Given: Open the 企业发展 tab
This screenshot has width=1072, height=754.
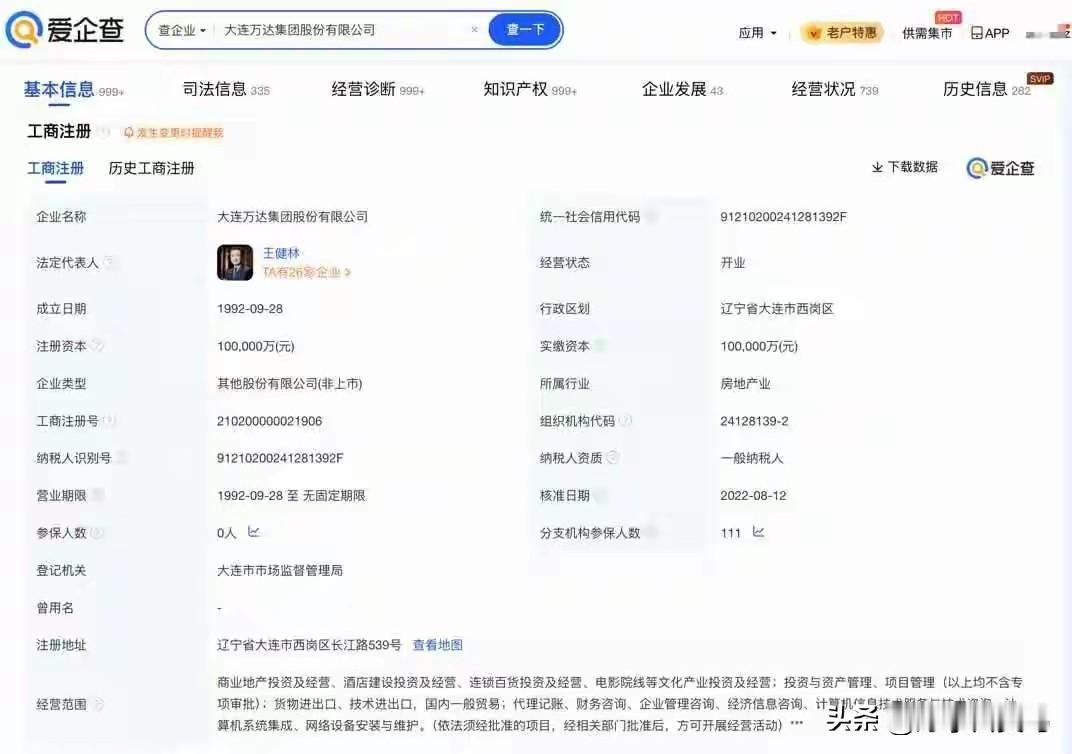Looking at the screenshot, I should click(x=682, y=90).
